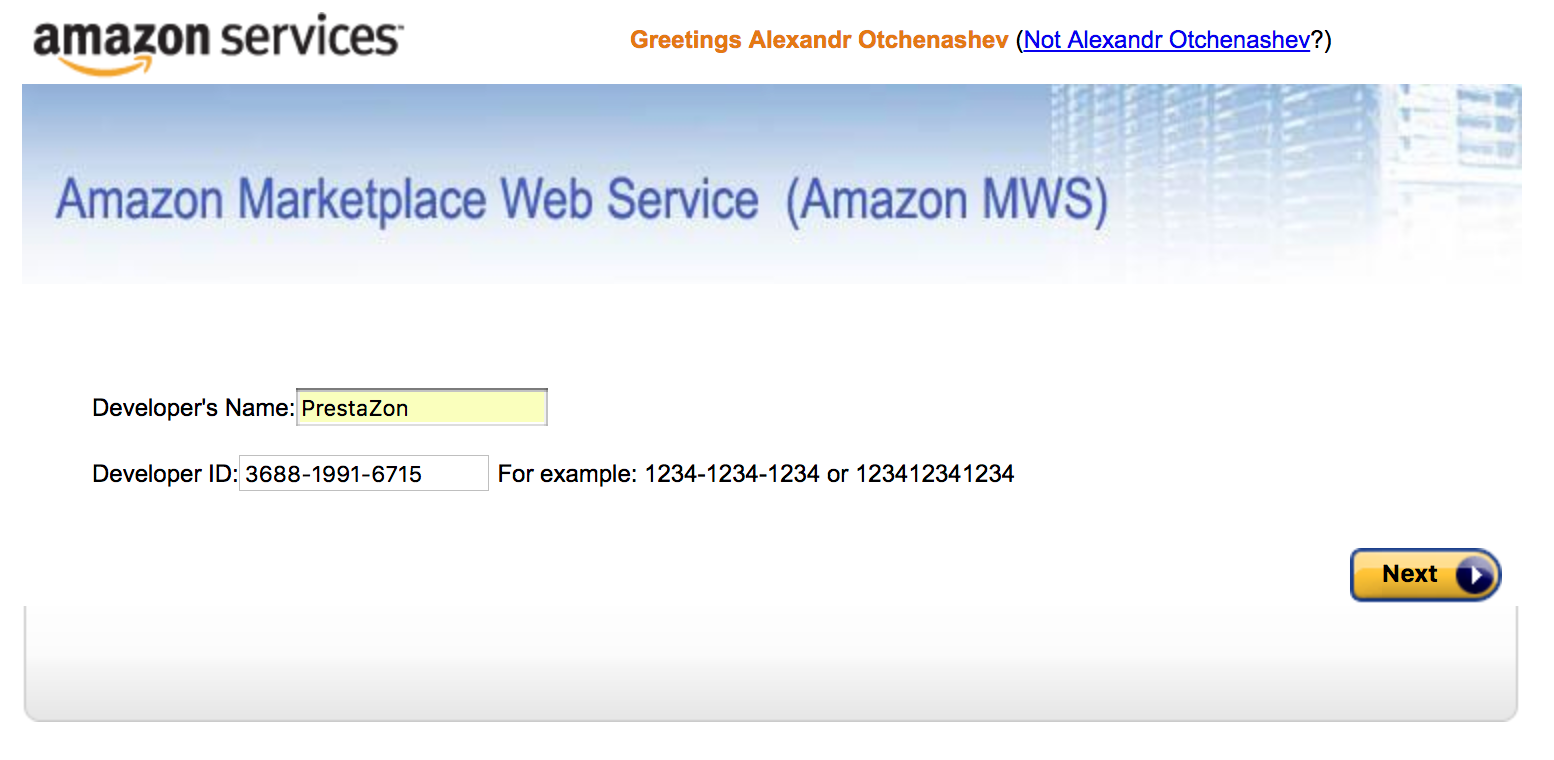Click the 'Amazon Marketplace Web Service' banner heading
The width and height of the screenshot is (1554, 760).
pos(407,199)
